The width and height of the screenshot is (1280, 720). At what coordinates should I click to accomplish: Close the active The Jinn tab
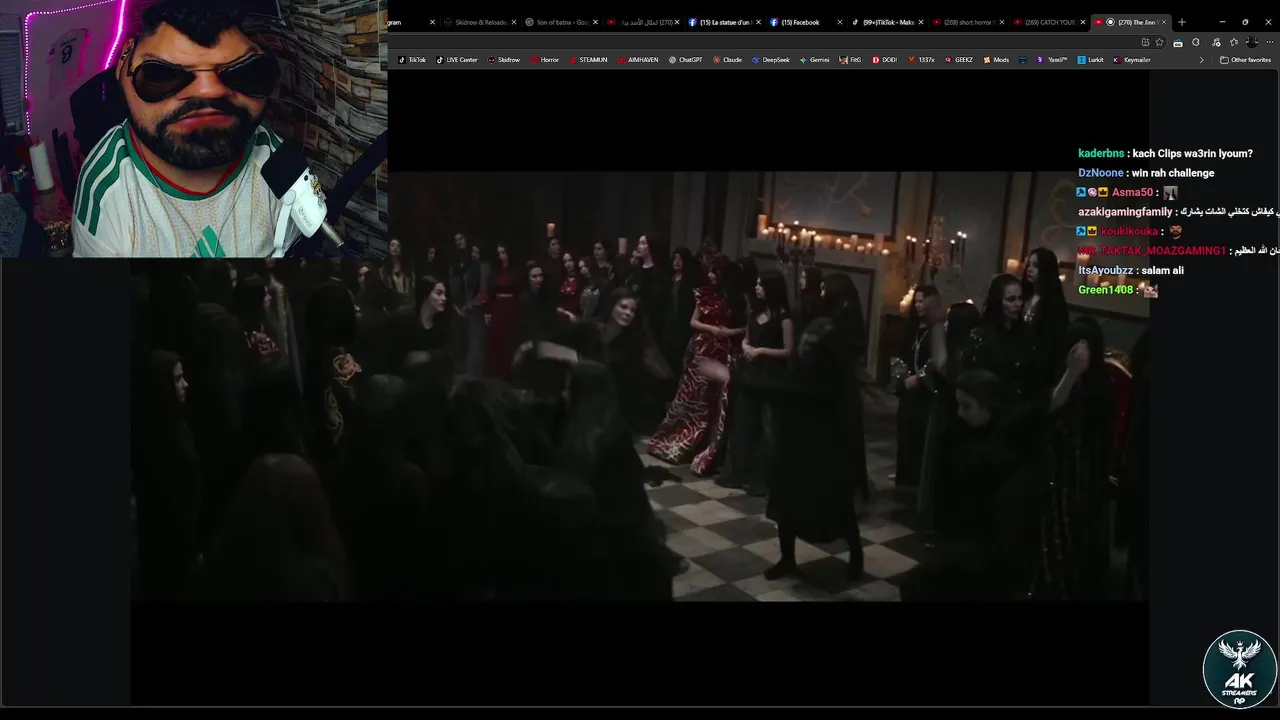(1164, 22)
